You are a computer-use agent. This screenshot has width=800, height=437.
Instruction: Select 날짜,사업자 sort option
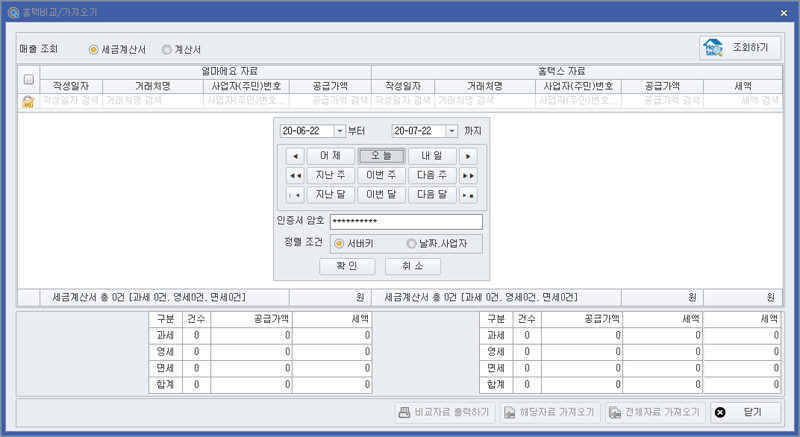click(411, 244)
